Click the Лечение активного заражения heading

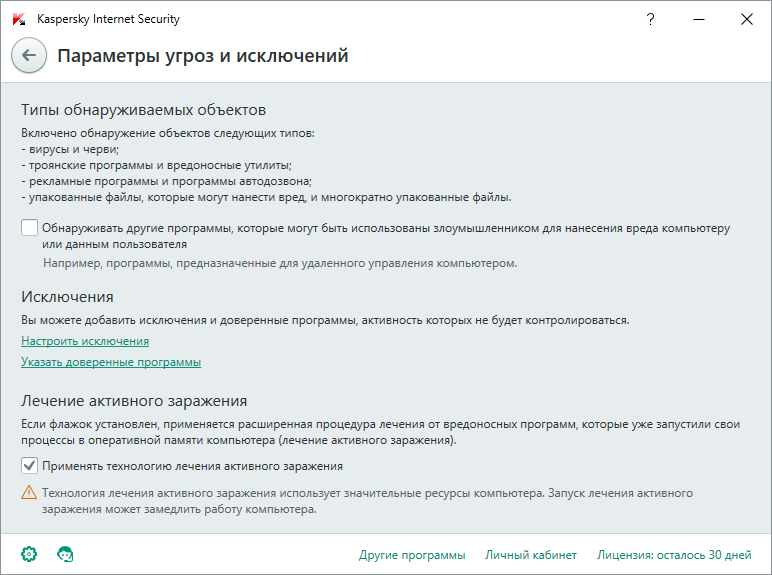(134, 401)
